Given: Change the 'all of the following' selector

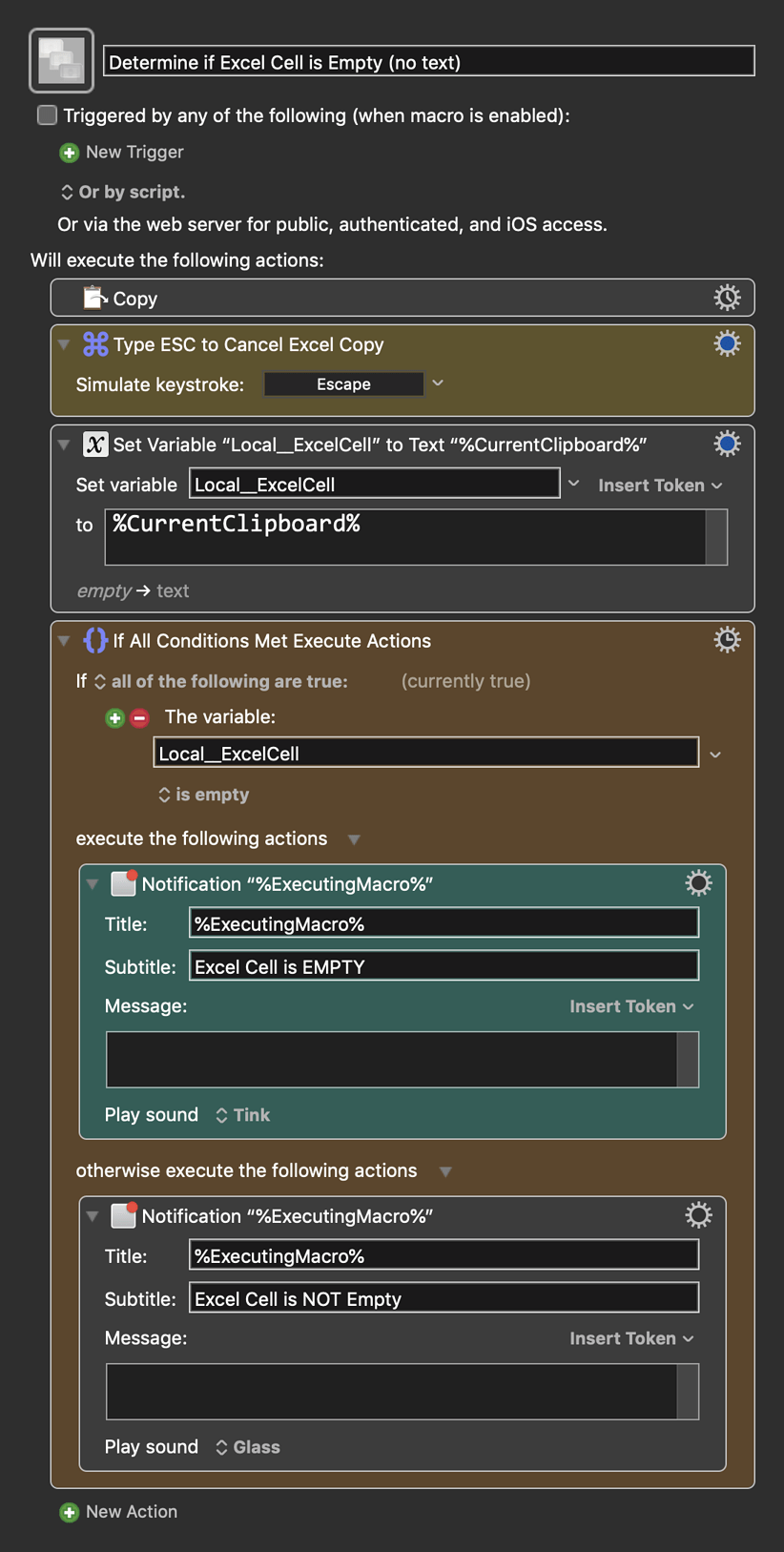Looking at the screenshot, I should pyautogui.click(x=220, y=681).
